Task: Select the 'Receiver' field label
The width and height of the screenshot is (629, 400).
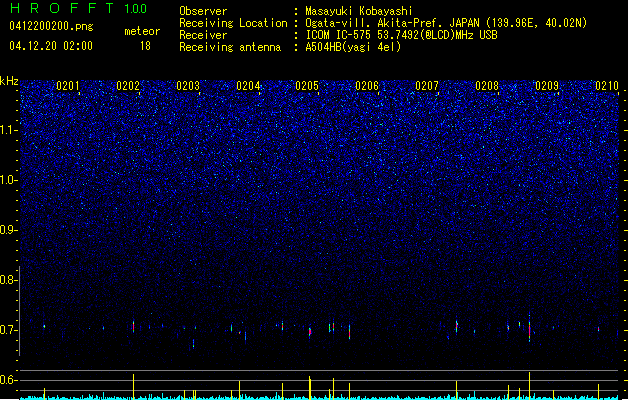Action: 203,35
